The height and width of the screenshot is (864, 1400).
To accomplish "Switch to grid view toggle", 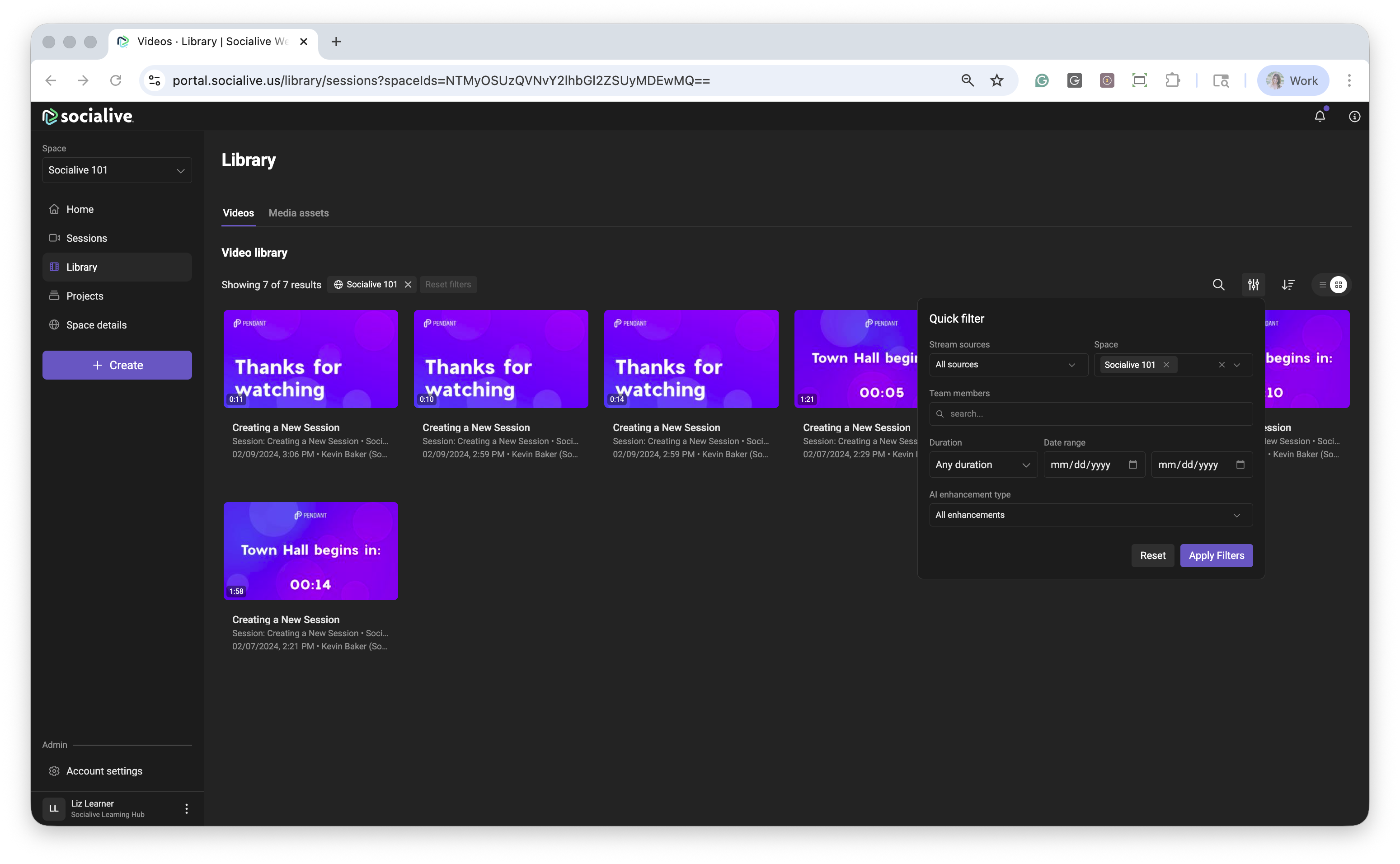I will [1338, 285].
